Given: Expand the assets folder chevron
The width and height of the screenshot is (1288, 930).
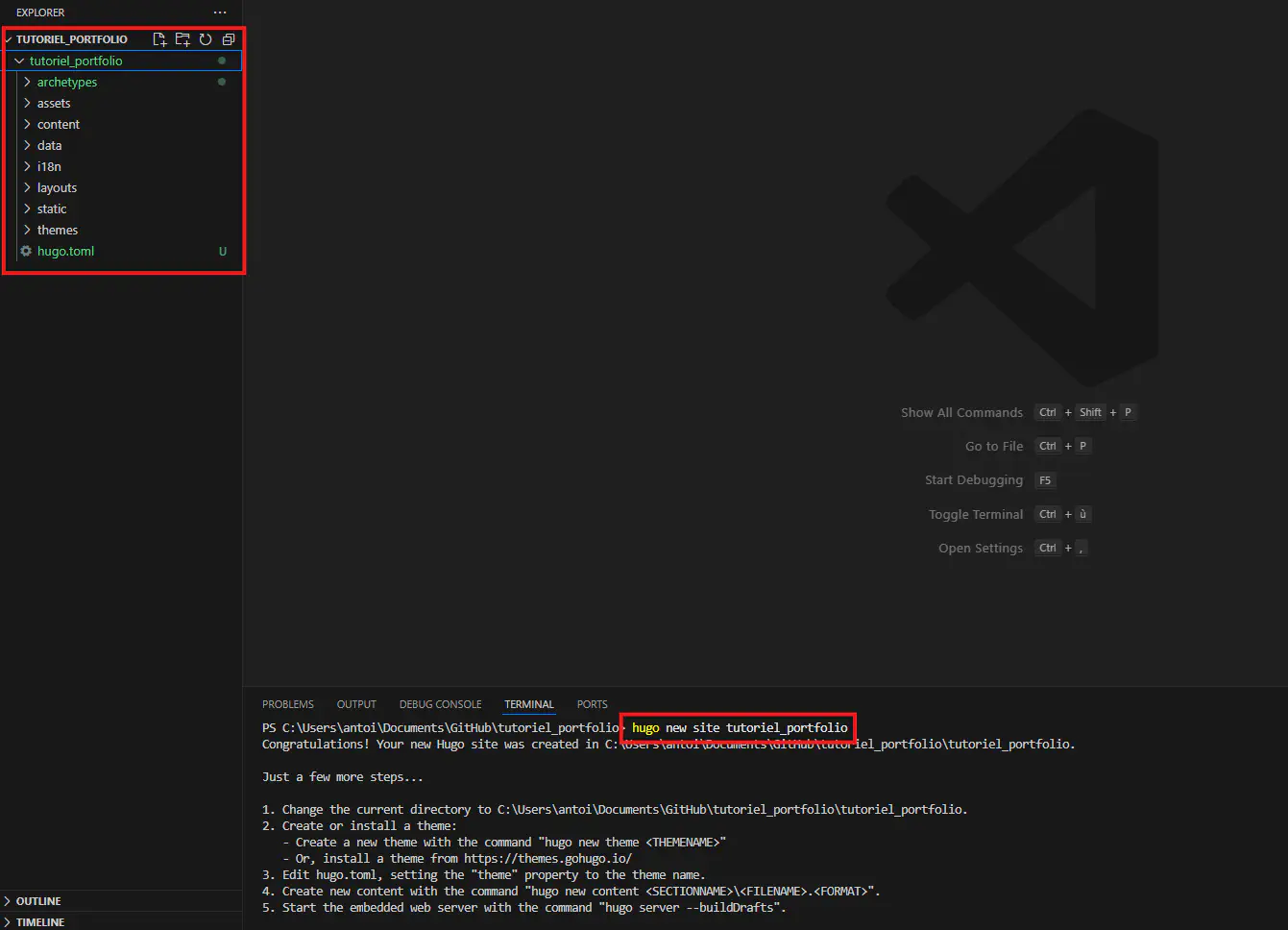Looking at the screenshot, I should (27, 103).
